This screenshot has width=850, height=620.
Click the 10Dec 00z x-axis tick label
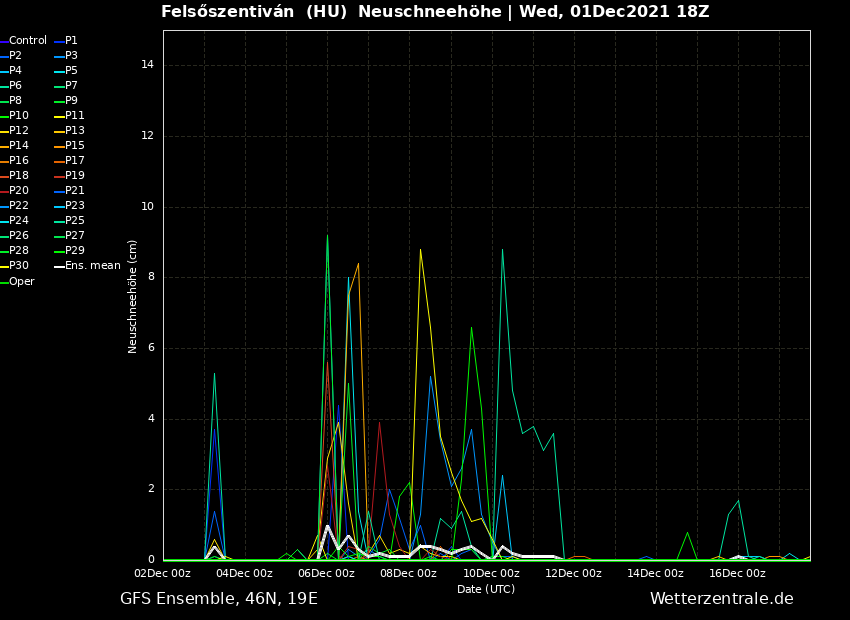point(491,574)
